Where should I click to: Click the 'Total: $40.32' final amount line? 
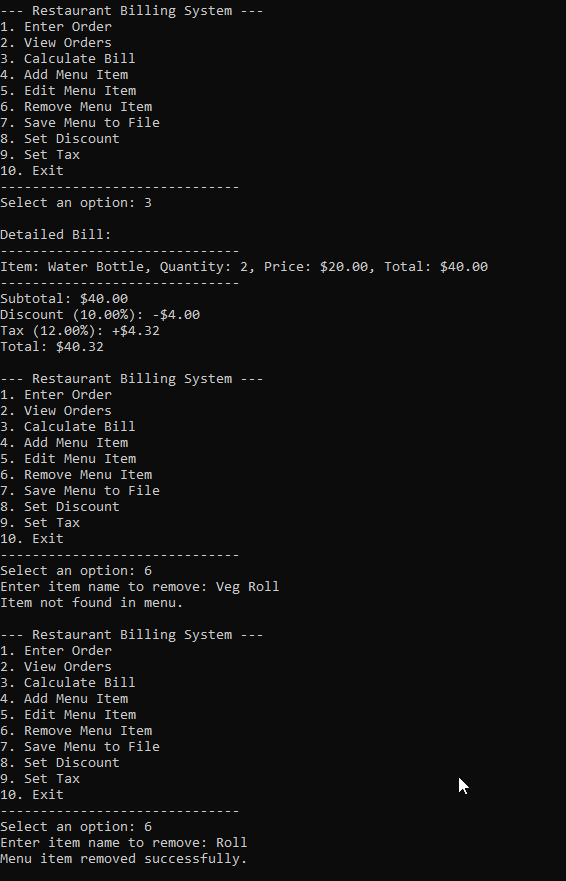(x=52, y=347)
